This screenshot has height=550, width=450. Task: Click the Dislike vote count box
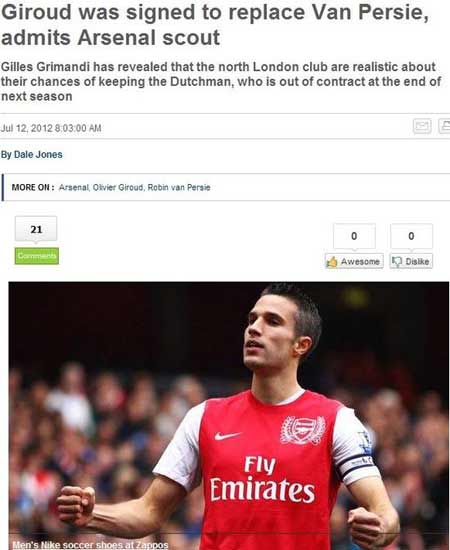411,236
